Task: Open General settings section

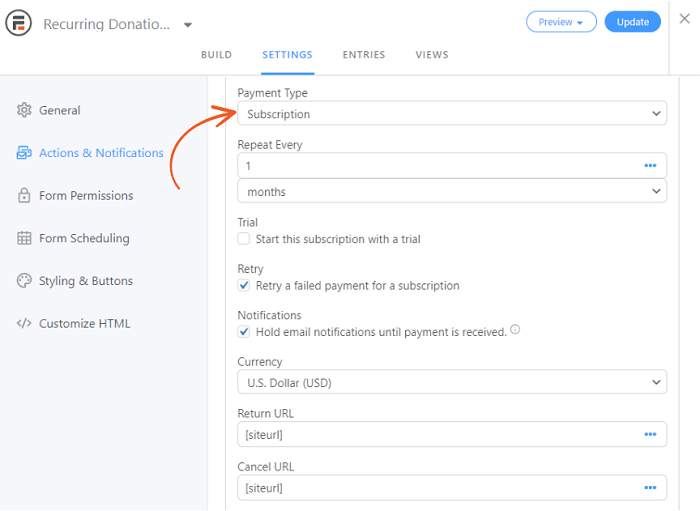Action: click(x=59, y=110)
